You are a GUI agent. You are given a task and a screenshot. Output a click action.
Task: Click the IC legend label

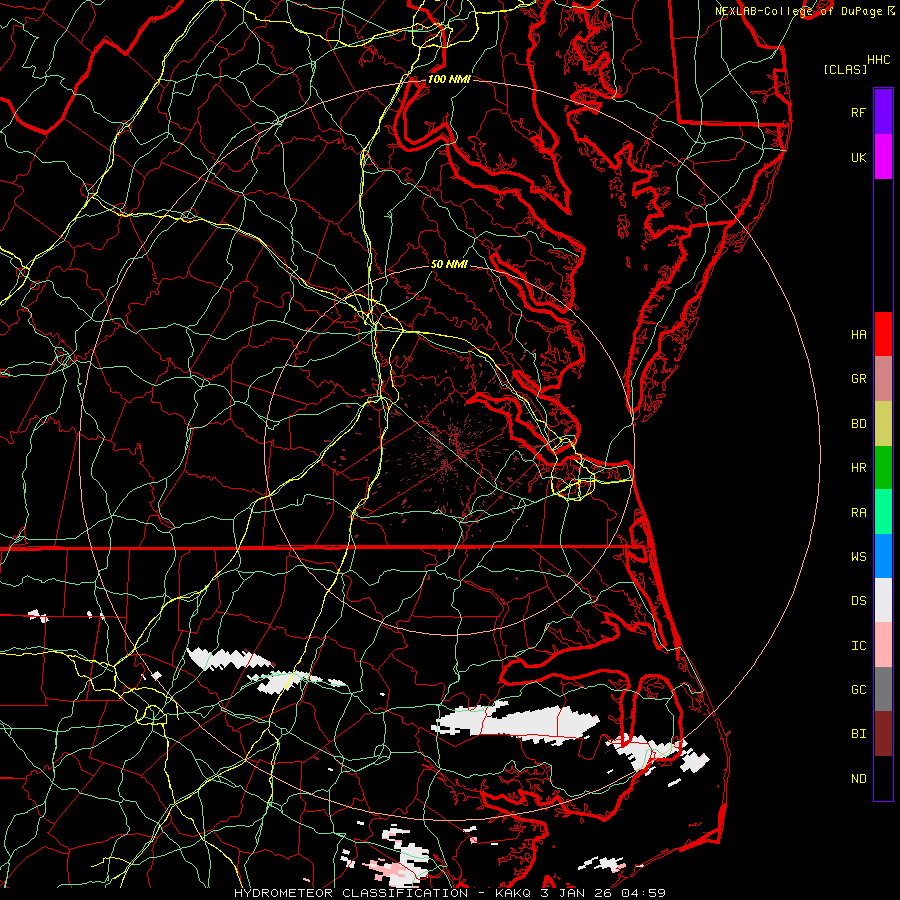[858, 646]
